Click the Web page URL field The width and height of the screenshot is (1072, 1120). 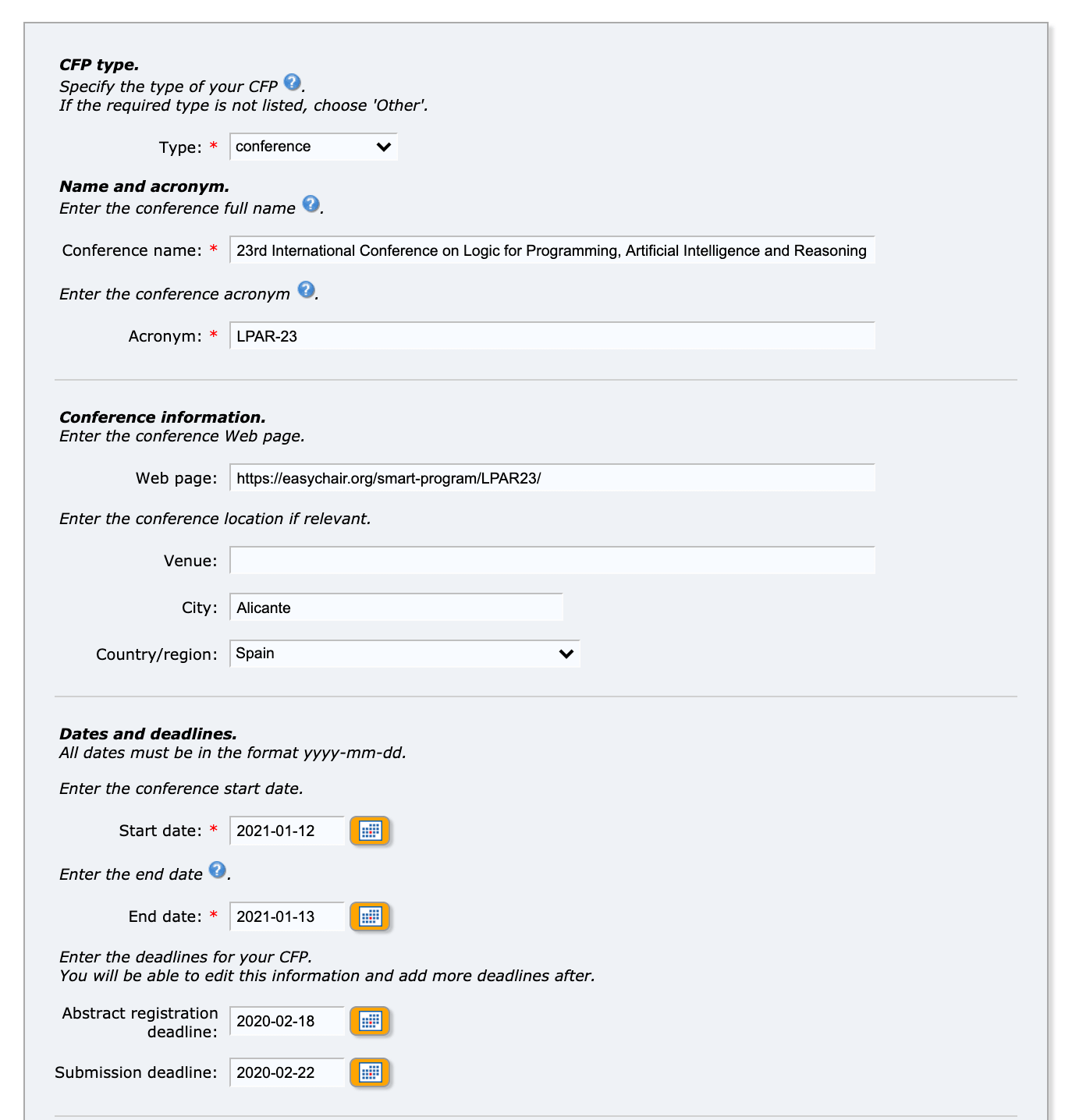click(x=552, y=478)
